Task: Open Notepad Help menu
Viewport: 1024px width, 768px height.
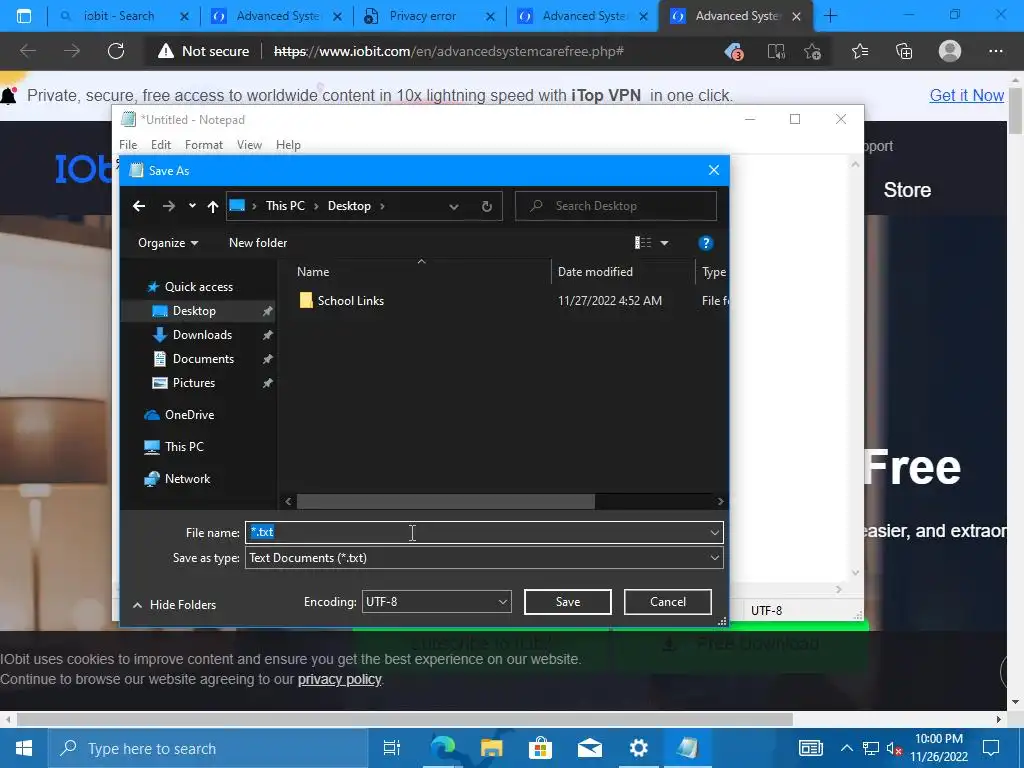Action: (x=288, y=145)
